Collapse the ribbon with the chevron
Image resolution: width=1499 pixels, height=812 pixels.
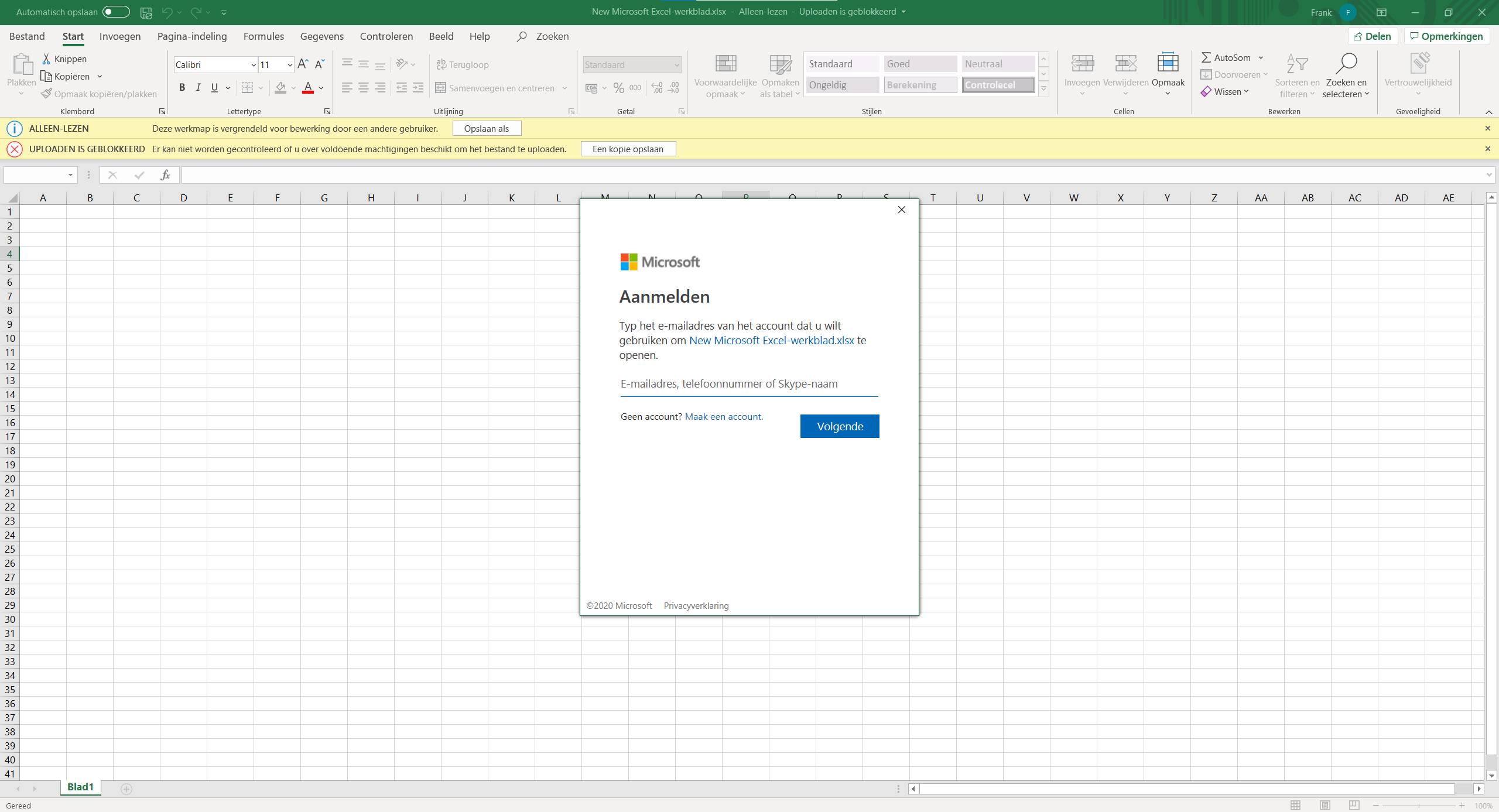(x=1488, y=112)
